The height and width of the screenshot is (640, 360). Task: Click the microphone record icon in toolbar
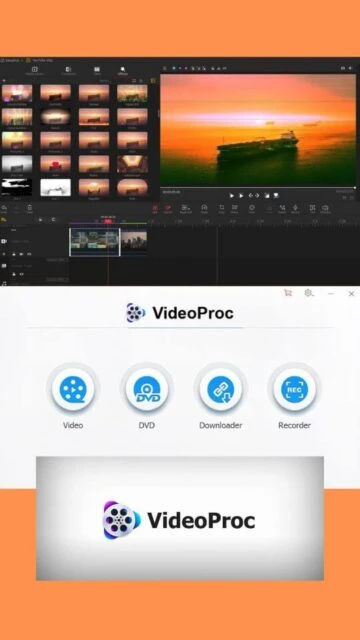click(295, 209)
